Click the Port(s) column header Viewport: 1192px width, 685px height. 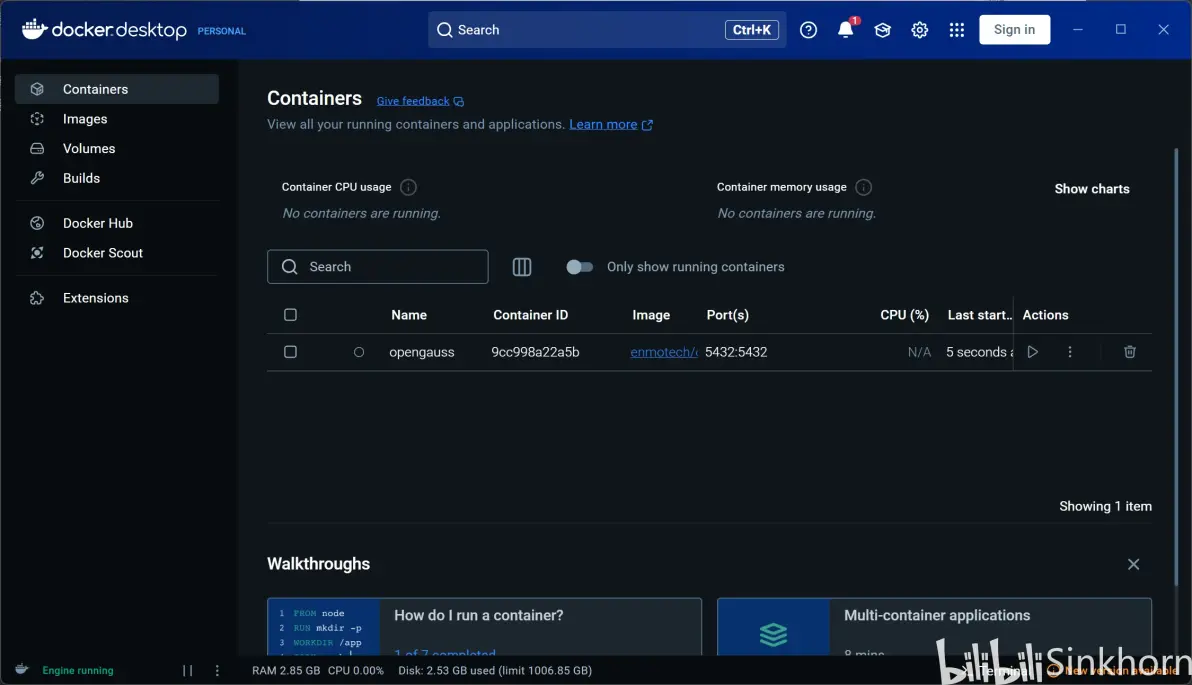[x=728, y=315]
